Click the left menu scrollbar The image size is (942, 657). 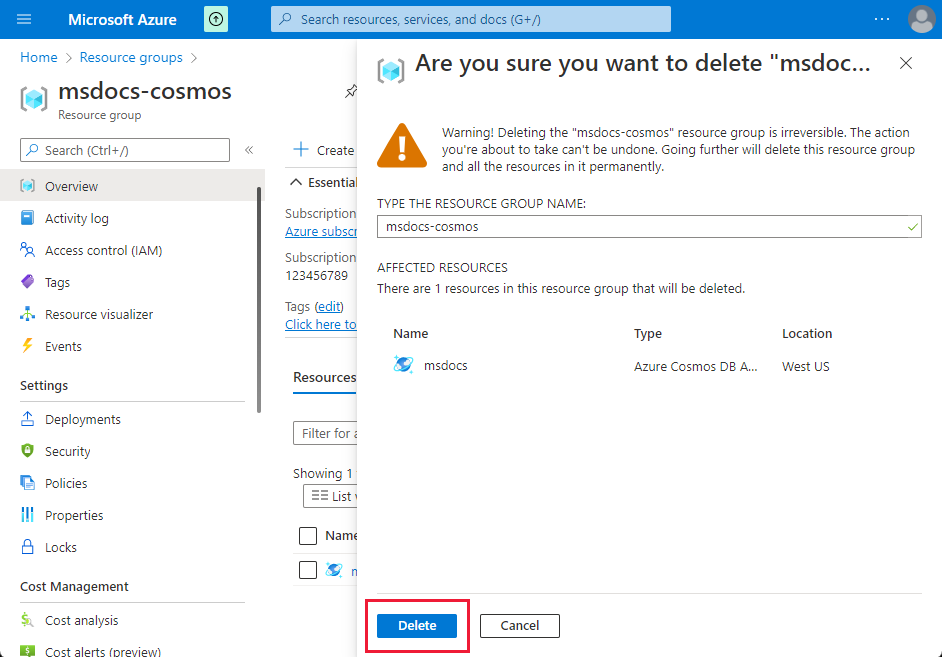coord(259,300)
